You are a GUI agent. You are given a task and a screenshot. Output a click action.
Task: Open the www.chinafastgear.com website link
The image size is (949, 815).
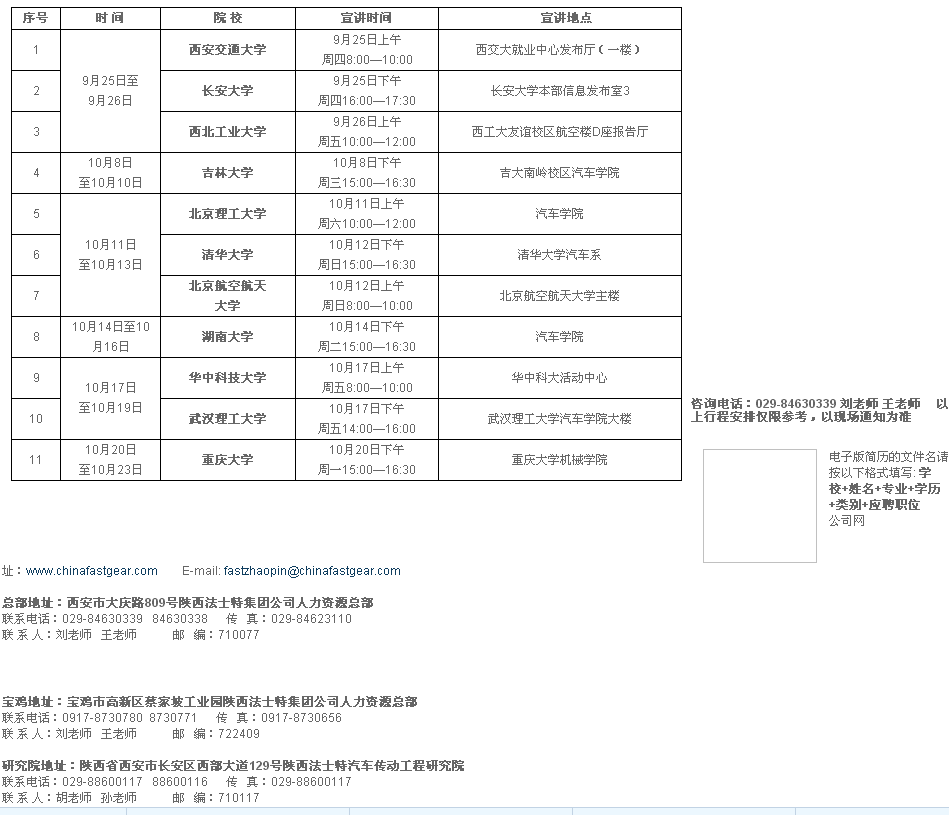pyautogui.click(x=91, y=571)
